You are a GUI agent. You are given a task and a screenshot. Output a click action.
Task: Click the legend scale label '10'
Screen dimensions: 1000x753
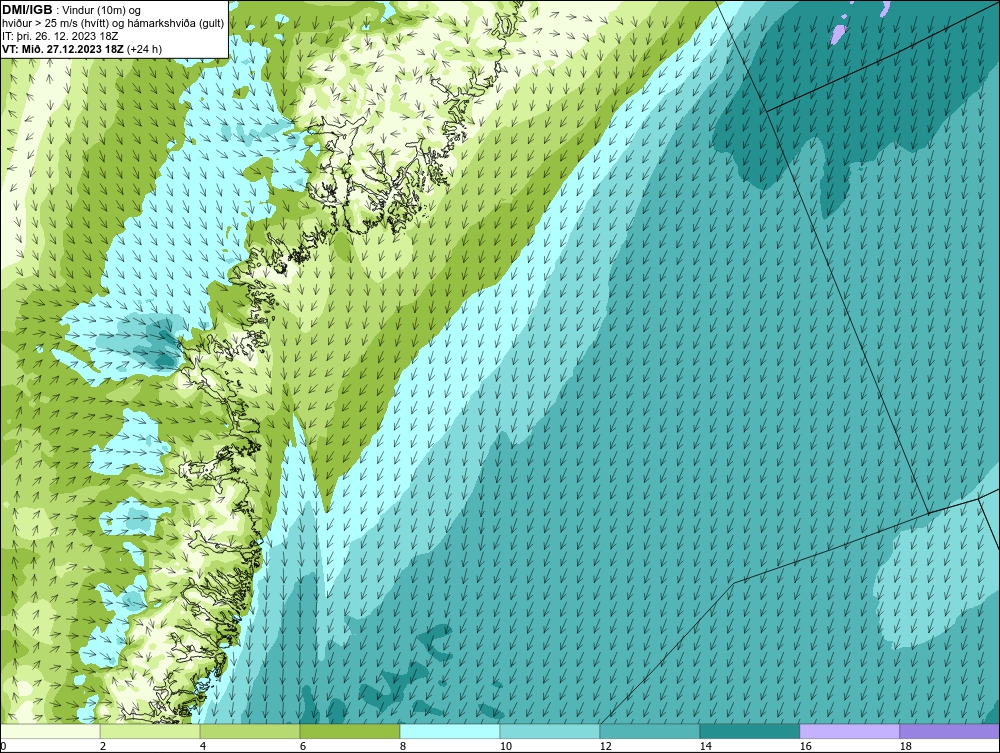(506, 746)
